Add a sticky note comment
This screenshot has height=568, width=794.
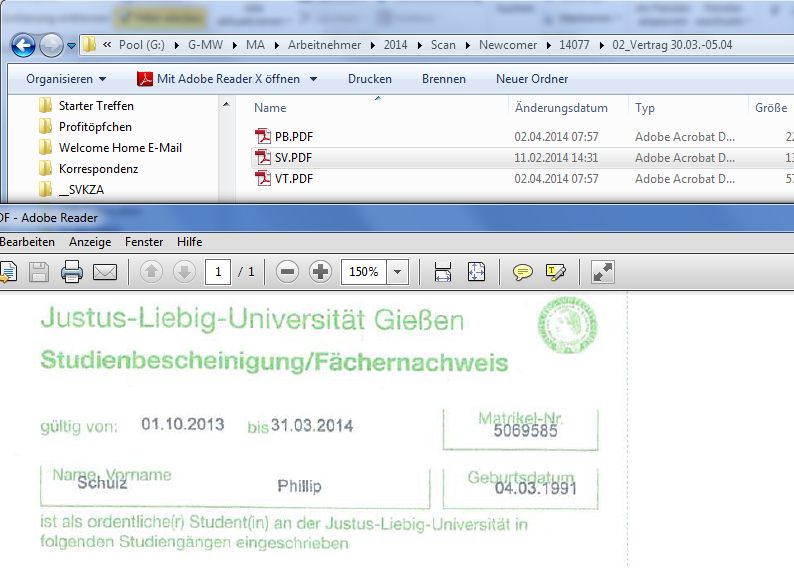[522, 272]
